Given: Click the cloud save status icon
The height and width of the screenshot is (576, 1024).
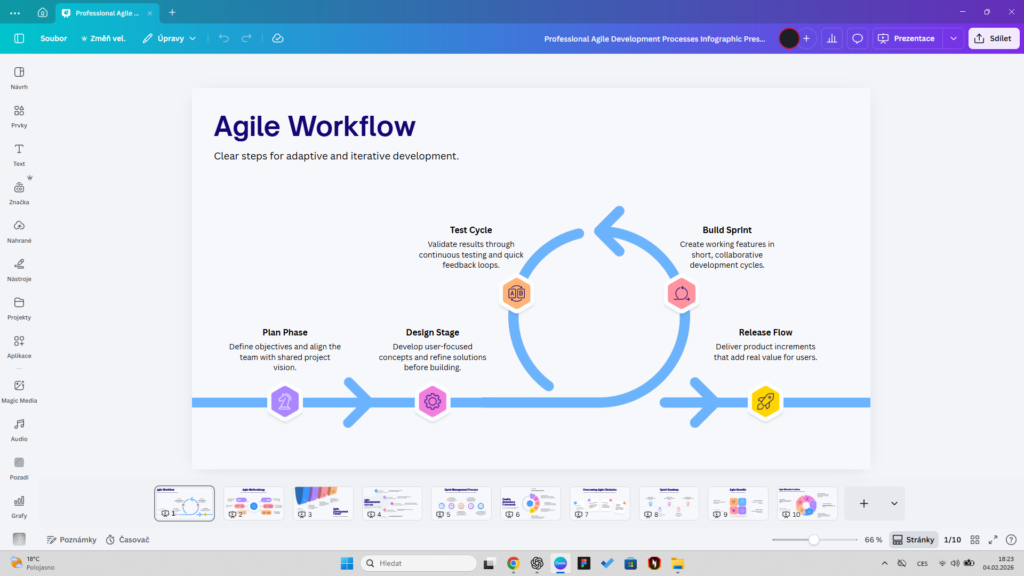Looking at the screenshot, I should coord(278,38).
